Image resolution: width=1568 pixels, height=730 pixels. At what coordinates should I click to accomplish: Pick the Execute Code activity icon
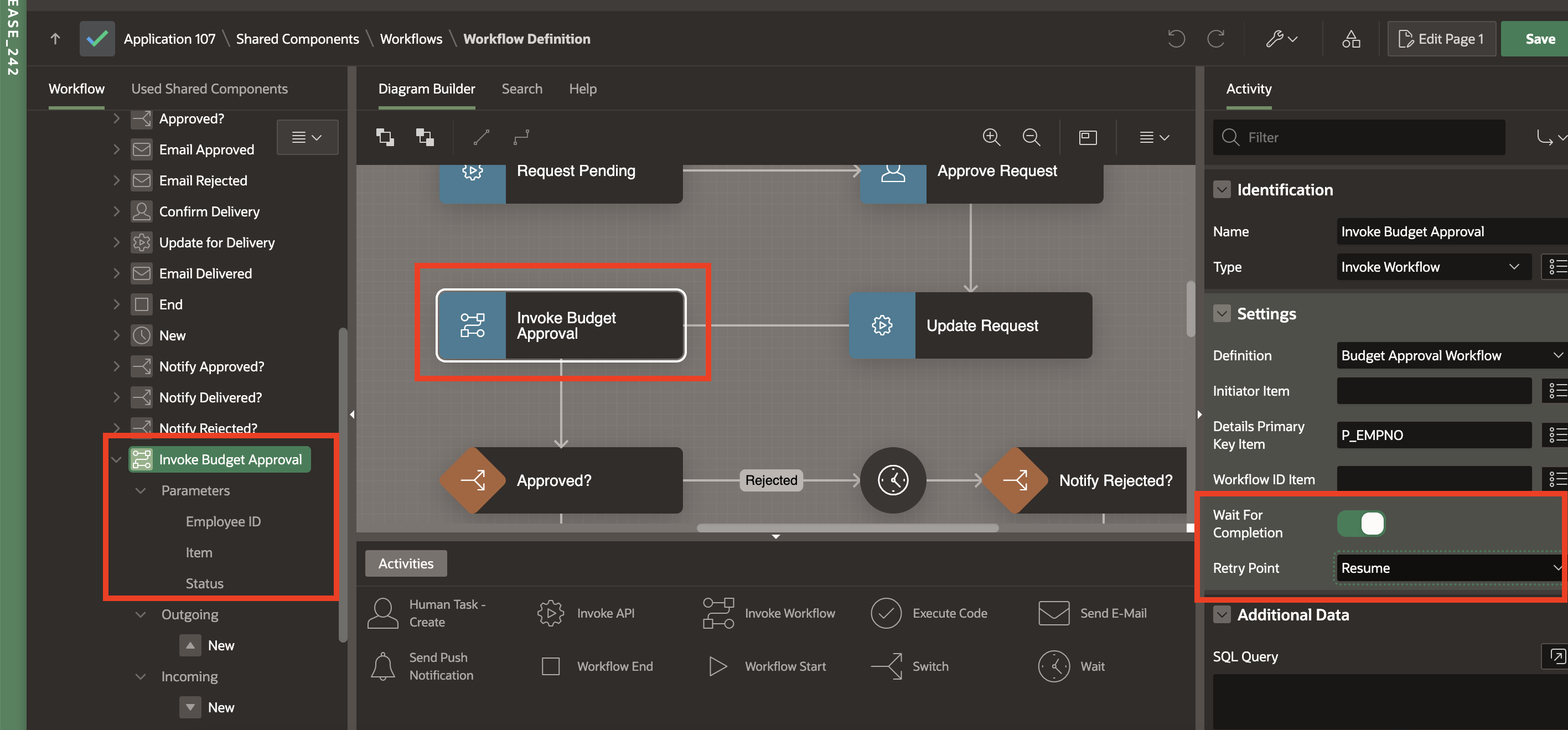(x=886, y=613)
